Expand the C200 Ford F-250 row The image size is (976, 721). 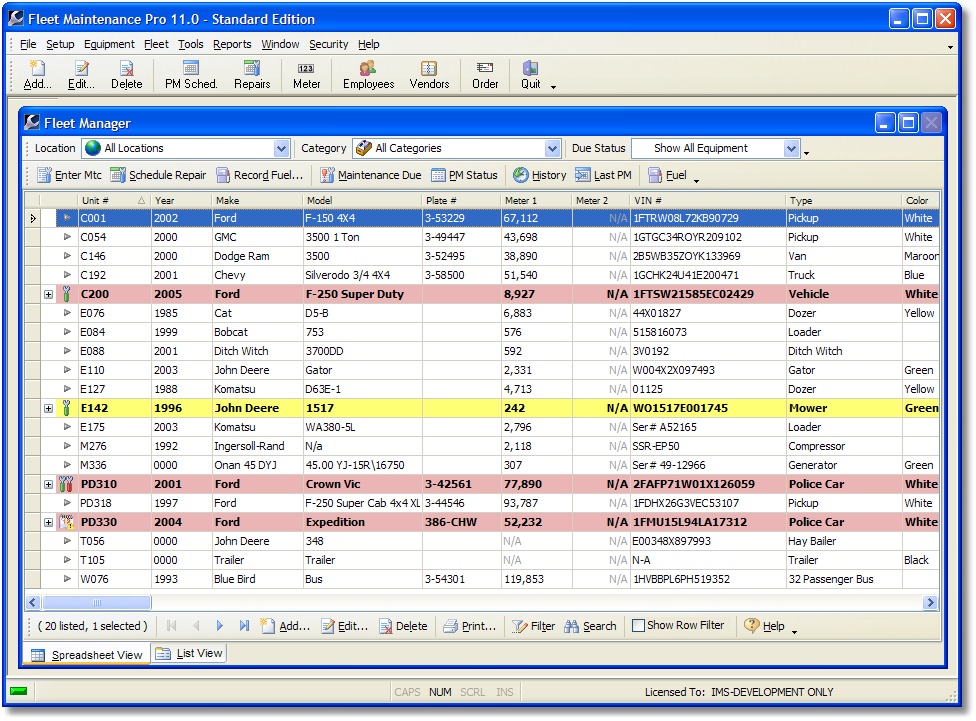coord(47,294)
